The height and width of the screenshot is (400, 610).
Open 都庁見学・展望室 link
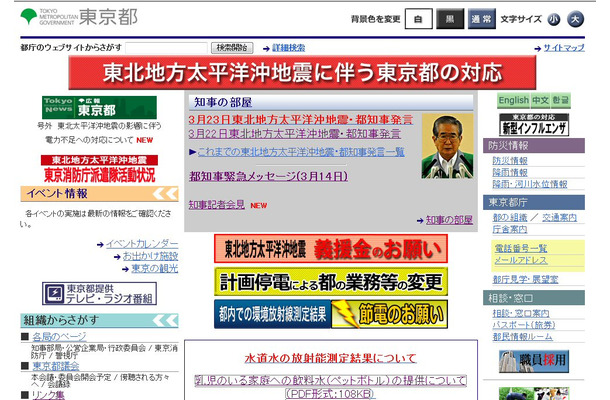pos(525,279)
